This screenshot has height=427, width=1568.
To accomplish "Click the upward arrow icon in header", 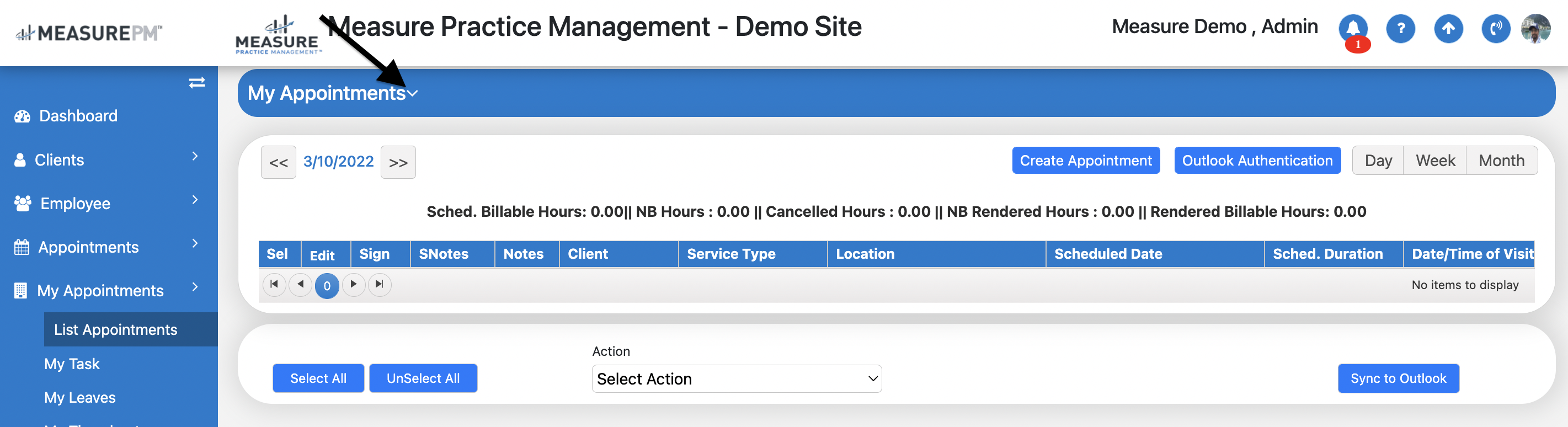I will click(1448, 29).
